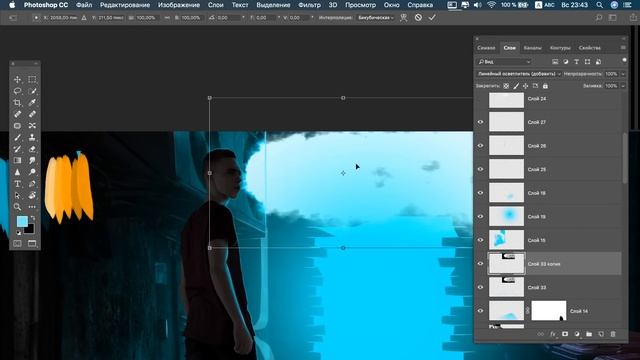Open the Фильтр menu

coord(309,5)
